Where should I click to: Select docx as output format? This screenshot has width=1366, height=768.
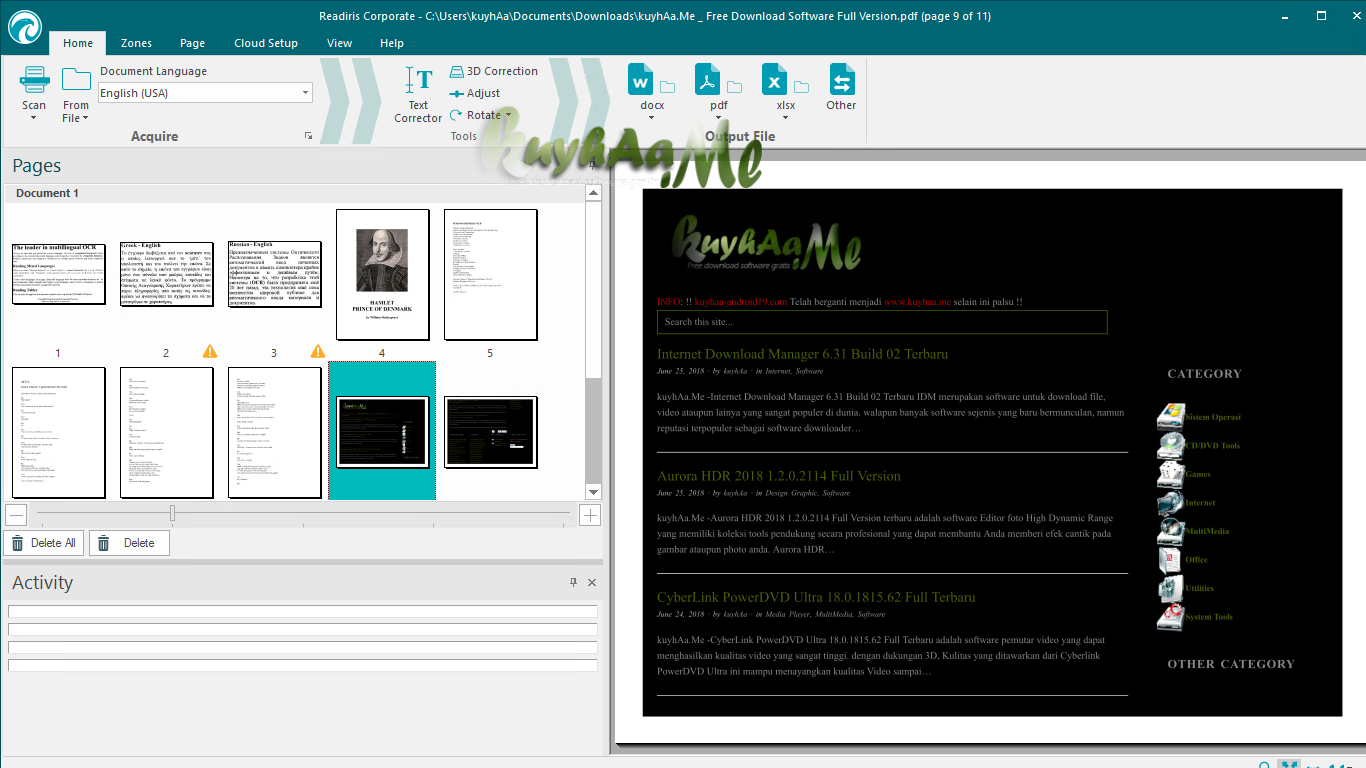641,80
